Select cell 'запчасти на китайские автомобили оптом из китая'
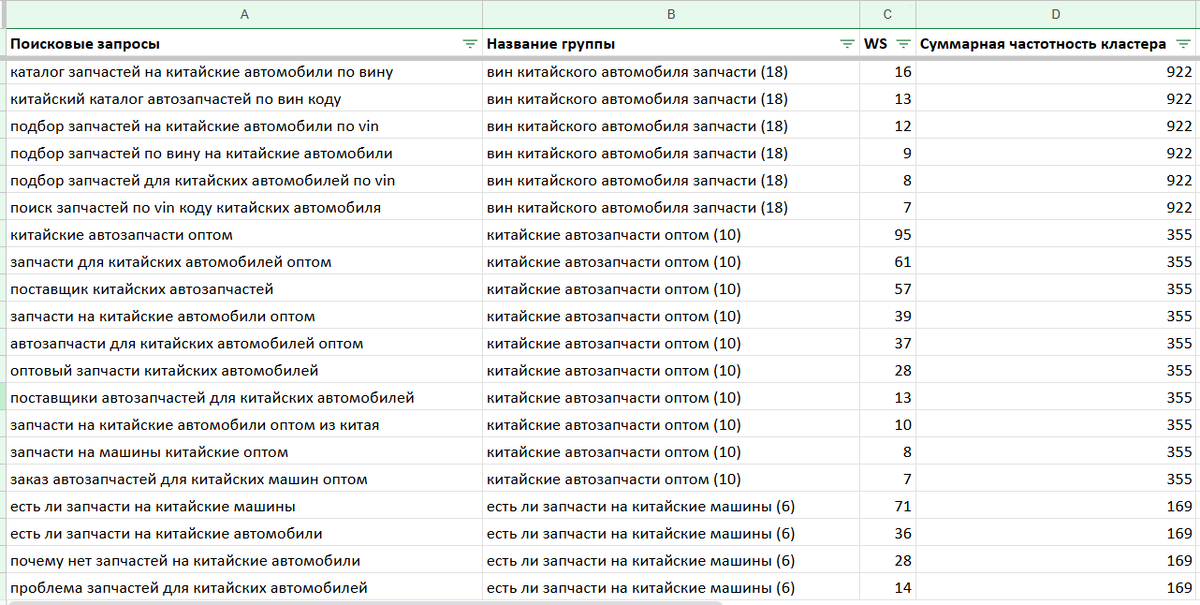The image size is (1200, 605). (243, 425)
